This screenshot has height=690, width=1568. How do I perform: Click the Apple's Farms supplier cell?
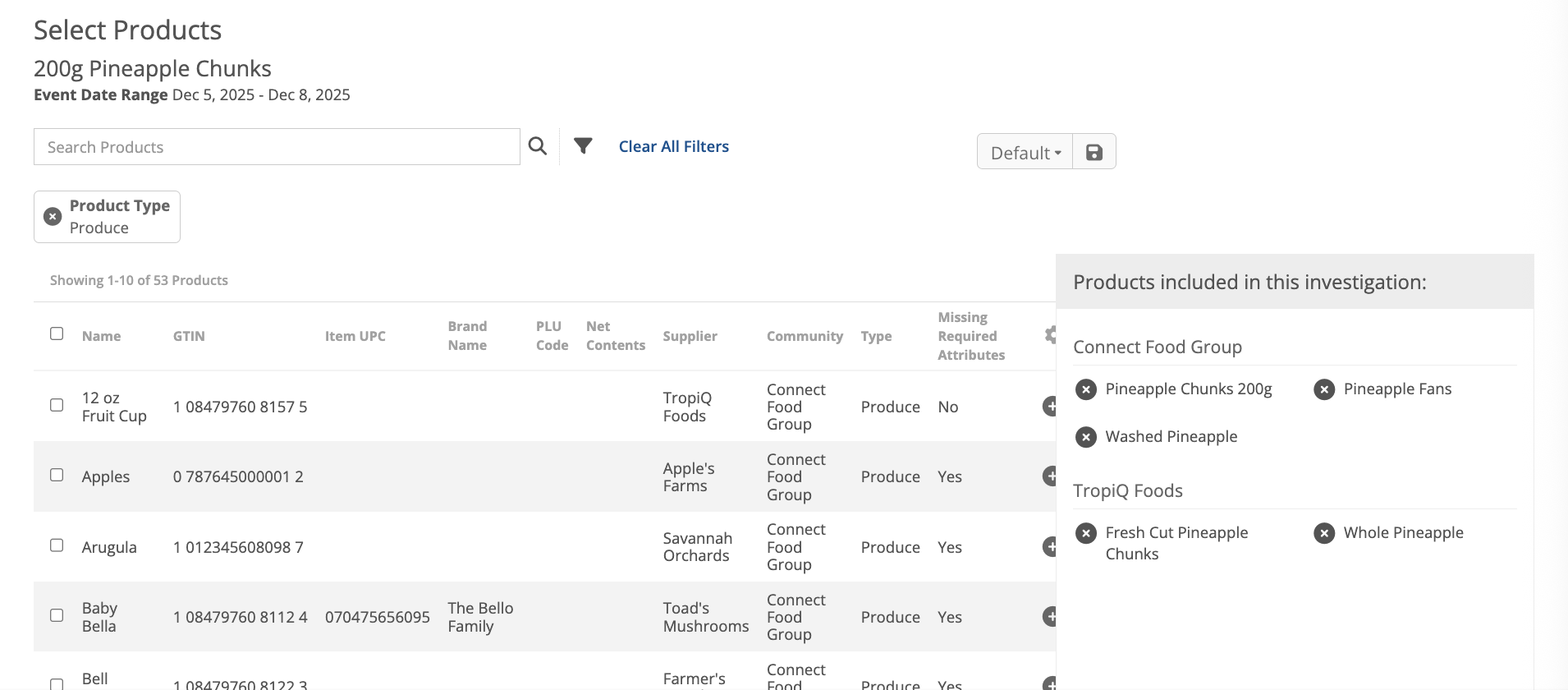coord(689,476)
